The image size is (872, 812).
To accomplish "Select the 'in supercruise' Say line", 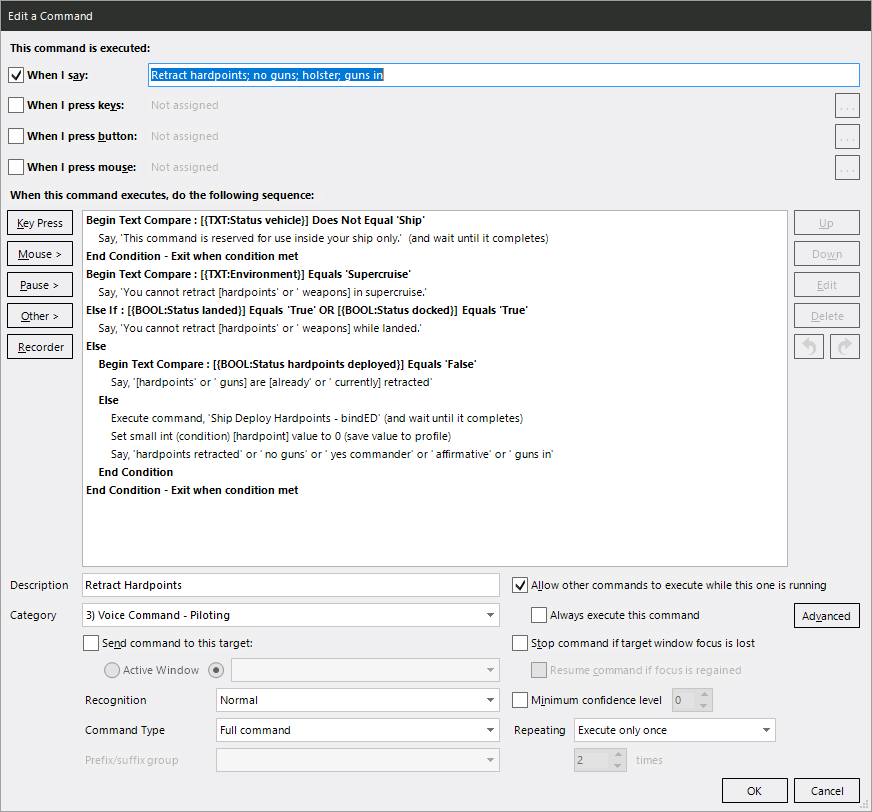I will click(x=262, y=292).
